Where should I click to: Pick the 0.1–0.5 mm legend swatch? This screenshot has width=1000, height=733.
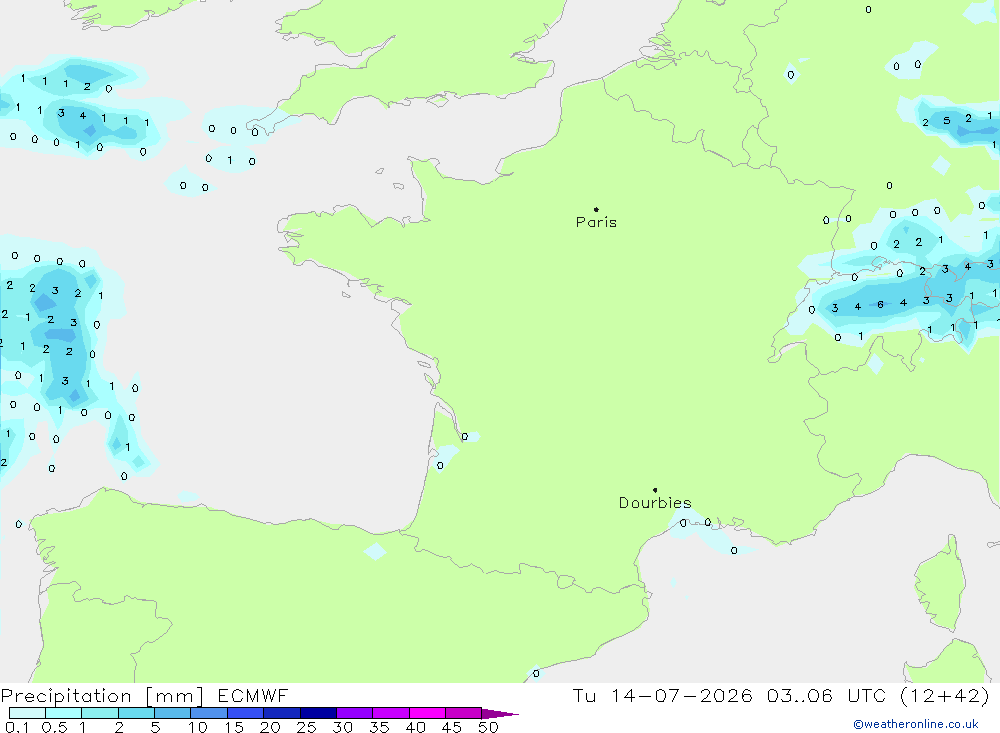click(27, 713)
